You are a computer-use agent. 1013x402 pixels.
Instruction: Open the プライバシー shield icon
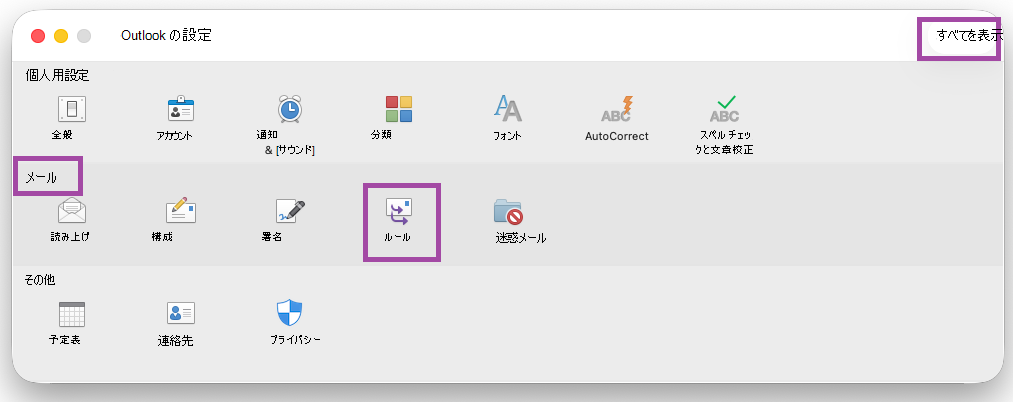coord(290,313)
